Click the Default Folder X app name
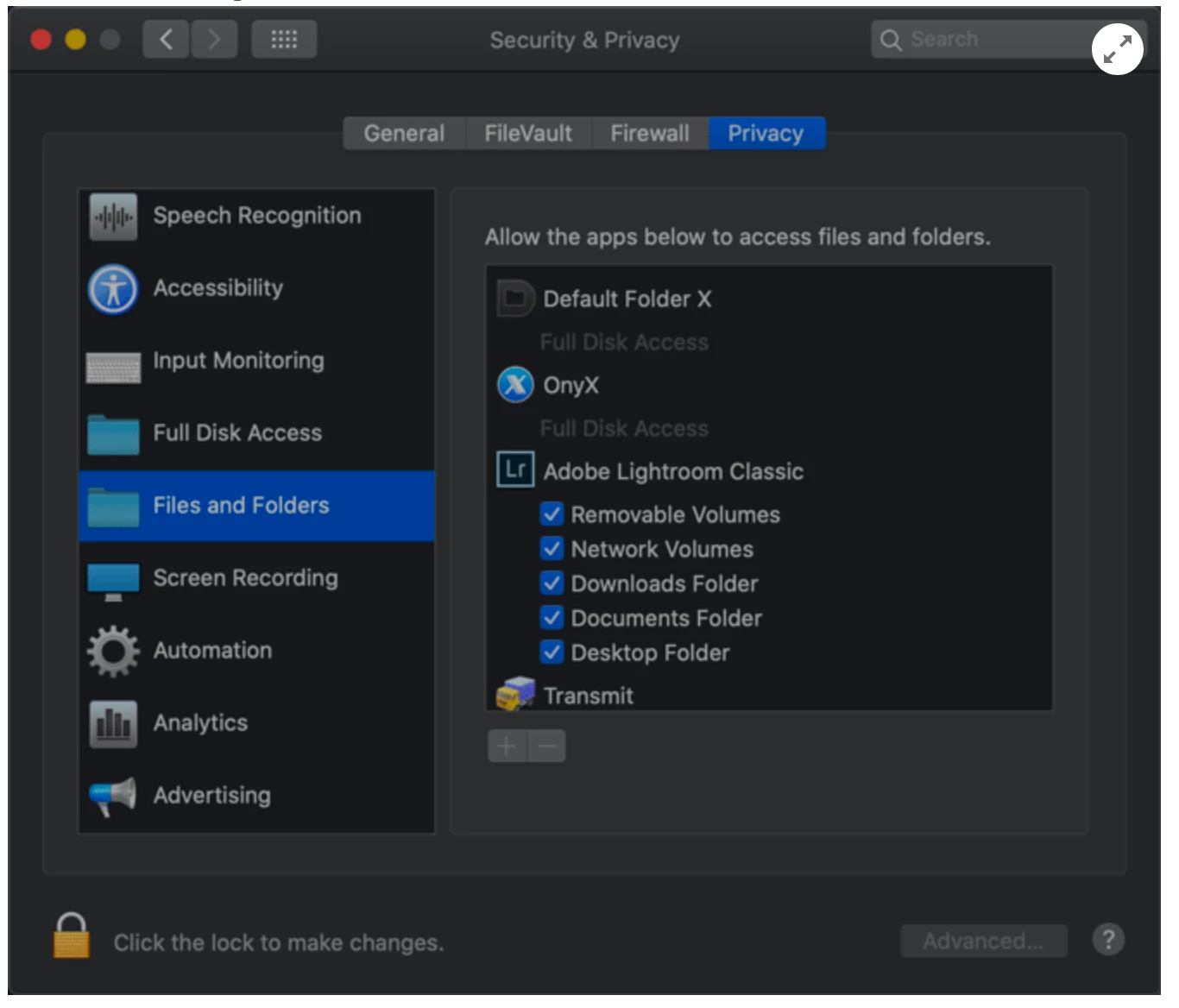1179x1008 pixels. [x=627, y=299]
